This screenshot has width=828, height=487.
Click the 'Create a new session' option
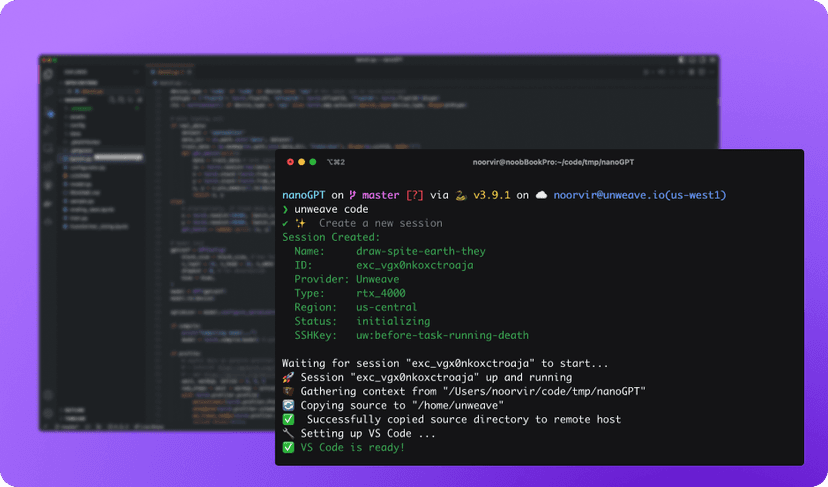[381, 223]
